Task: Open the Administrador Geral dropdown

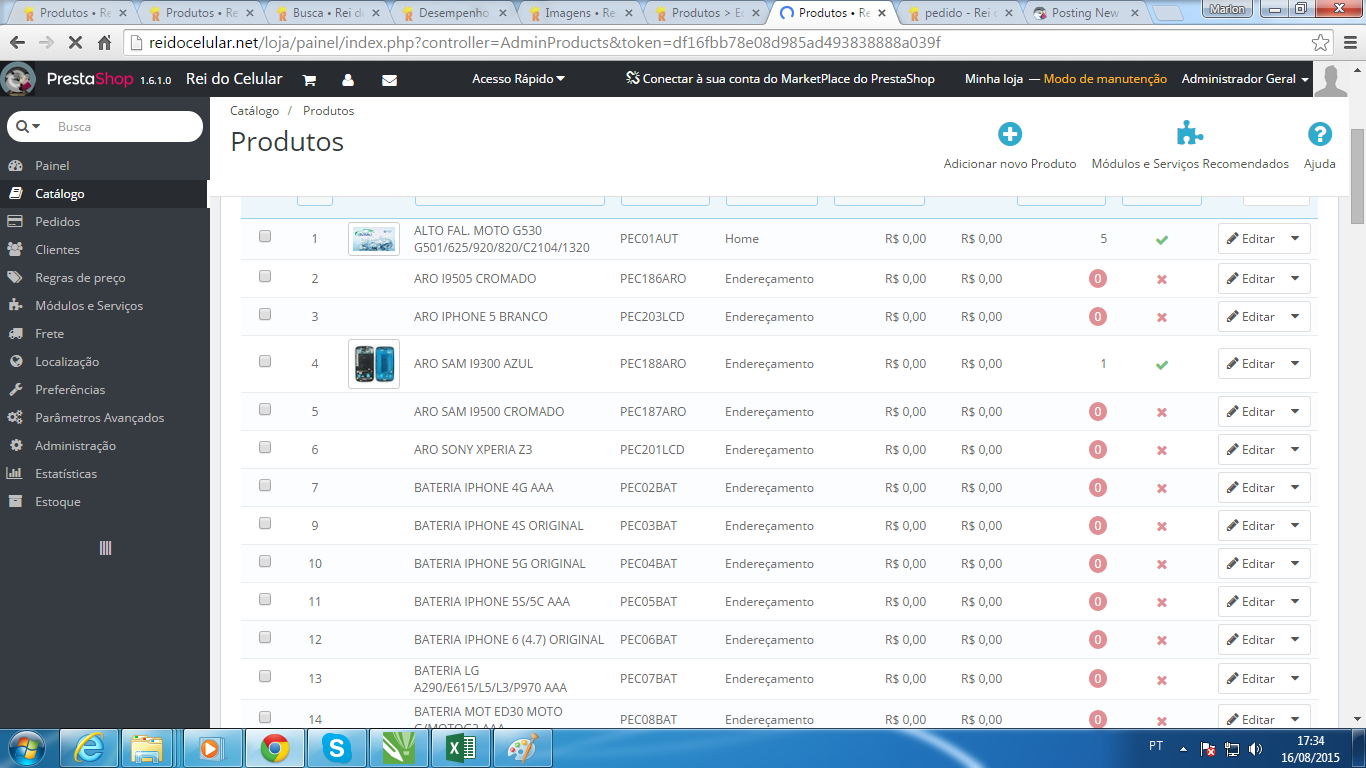Action: pyautogui.click(x=1245, y=79)
